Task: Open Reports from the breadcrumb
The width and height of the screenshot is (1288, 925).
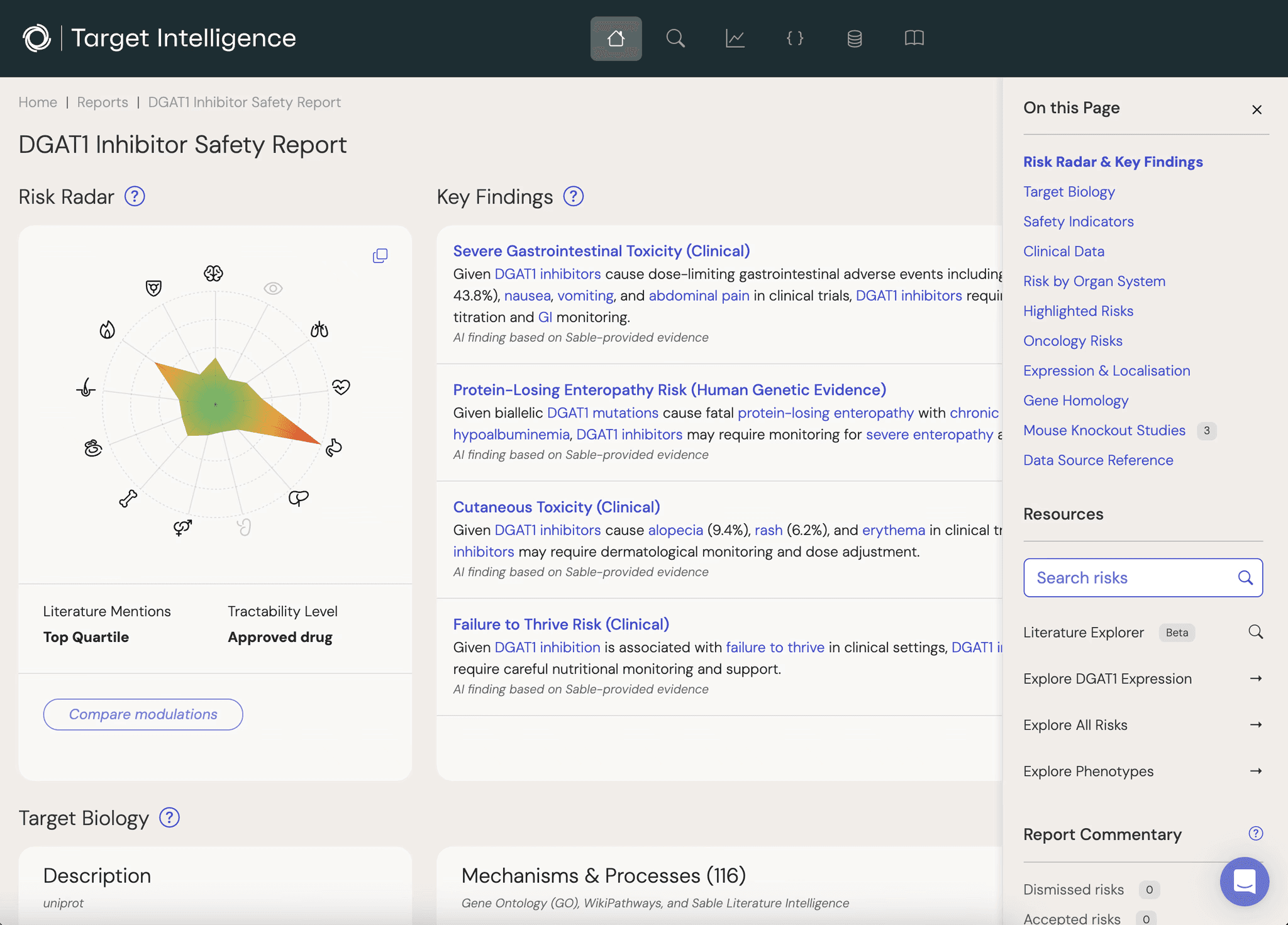Action: (x=103, y=102)
